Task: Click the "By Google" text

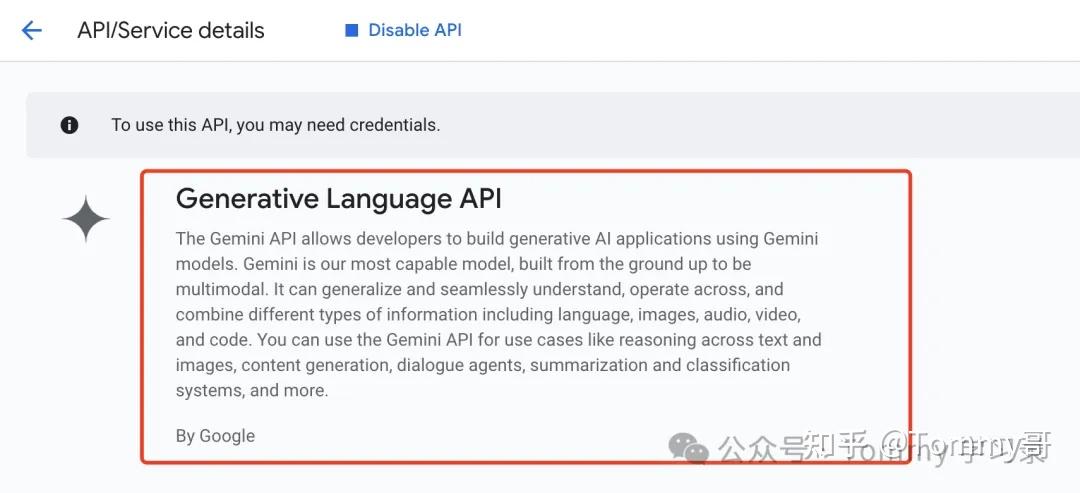Action: 216,436
